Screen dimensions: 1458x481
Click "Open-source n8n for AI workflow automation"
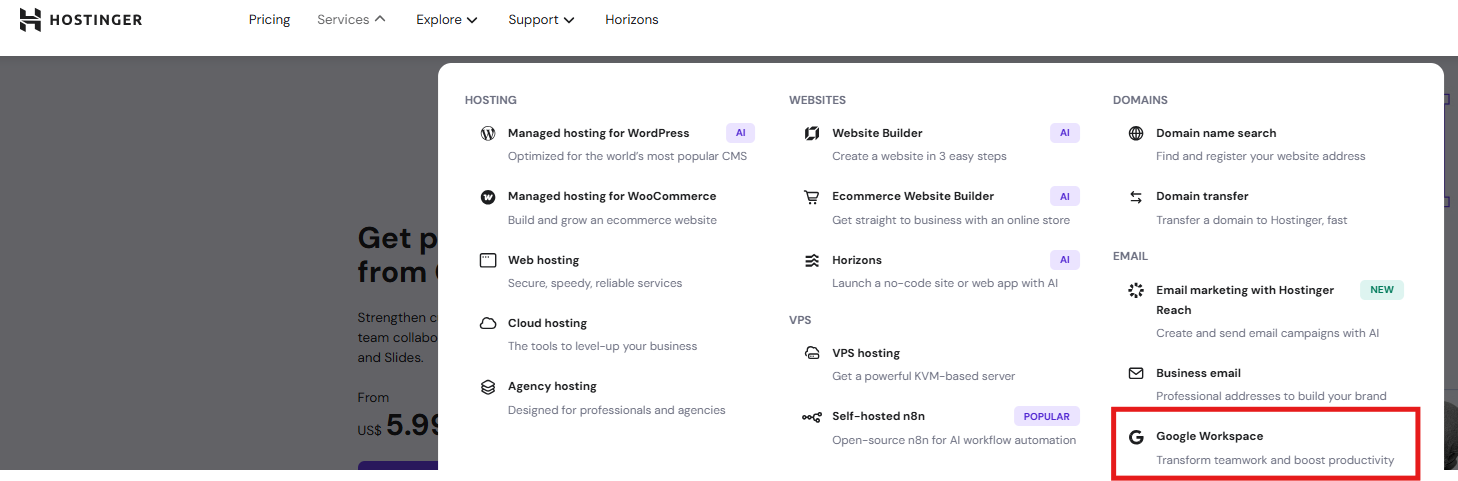(x=954, y=440)
